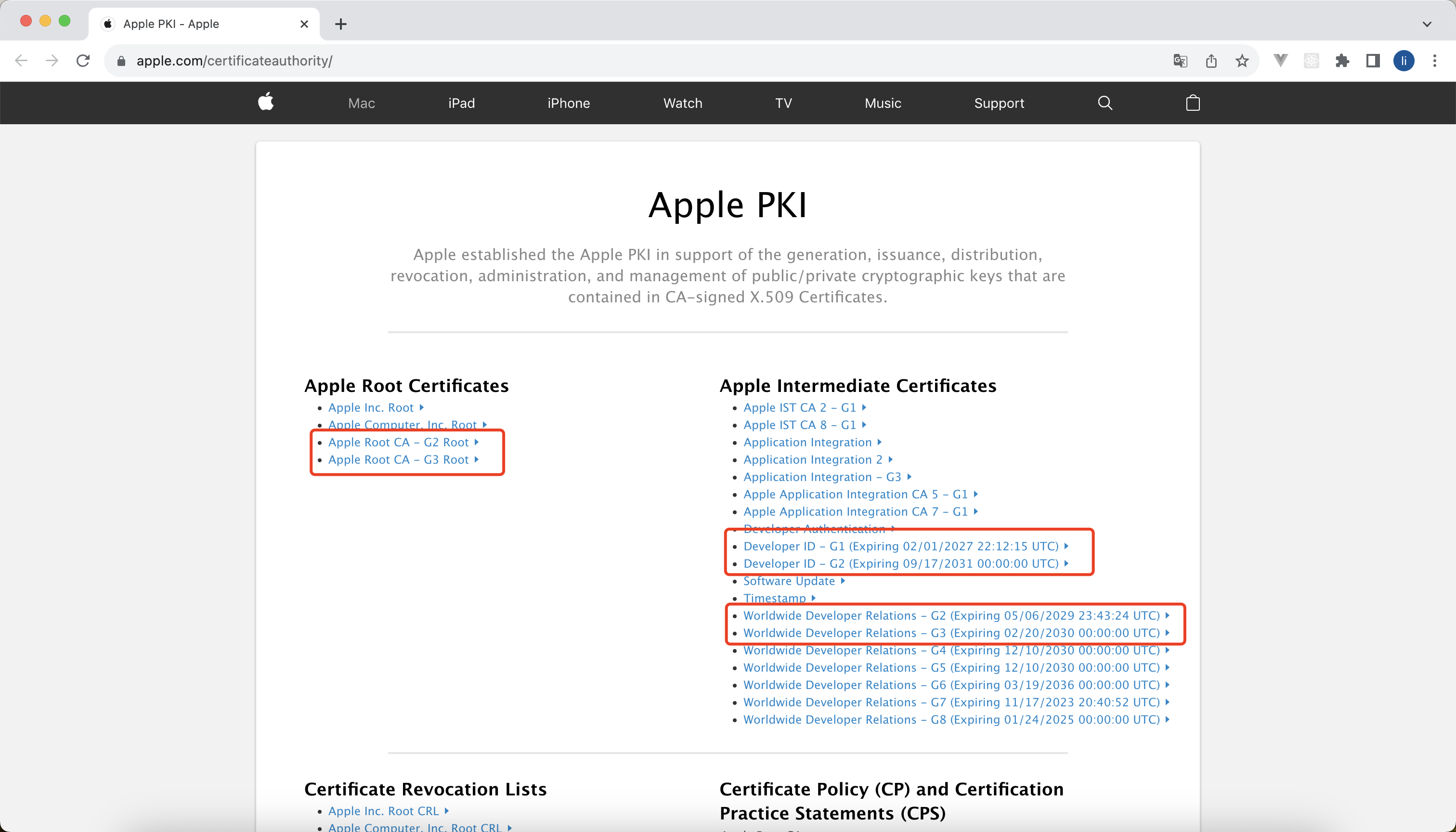1456x832 pixels.
Task: Open Worldwide Developer Relations – G4 link
Action: pyautogui.click(x=956, y=650)
